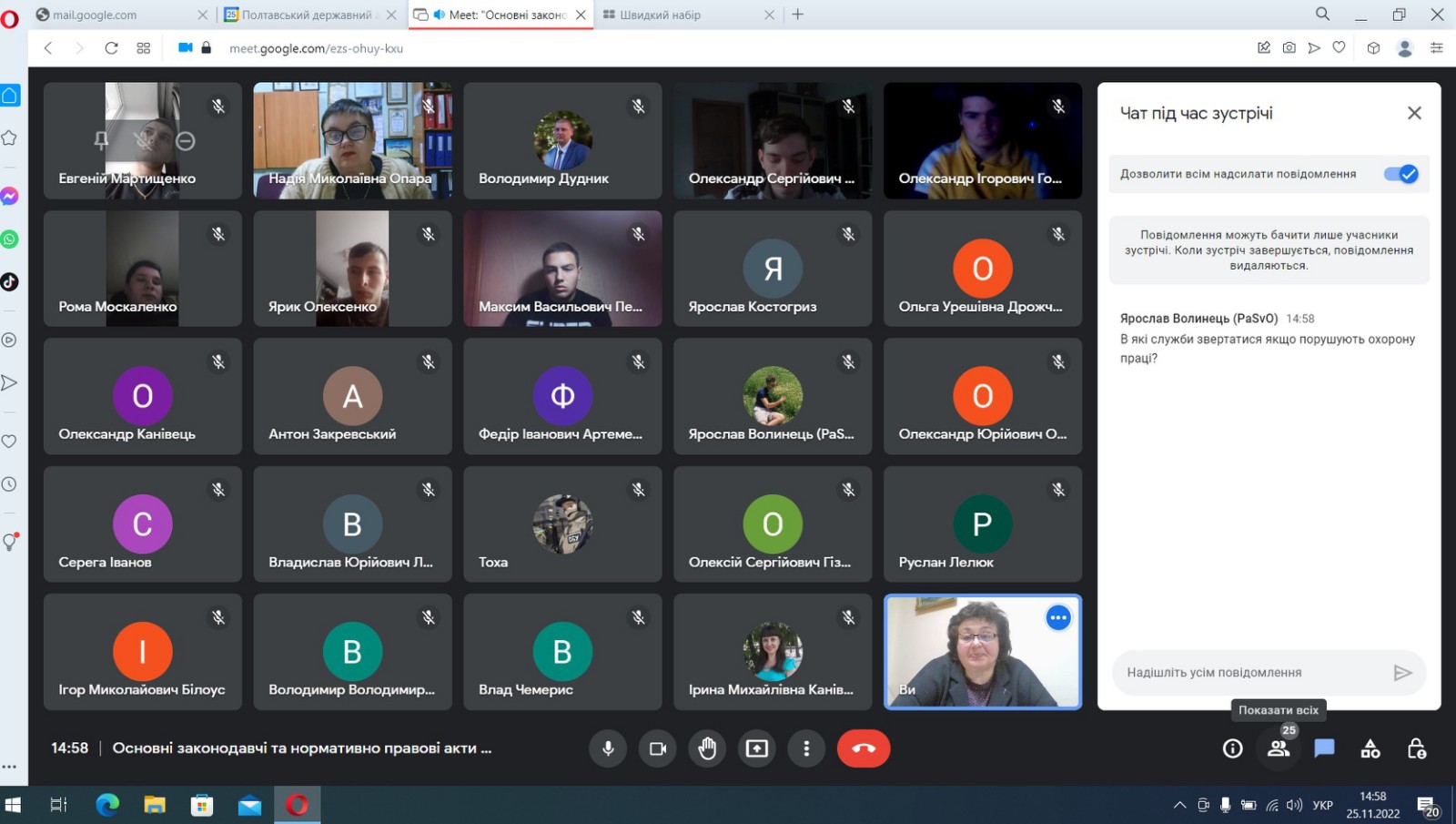Open History clock icon in sidebar
The width and height of the screenshot is (1456, 824).
[9, 484]
